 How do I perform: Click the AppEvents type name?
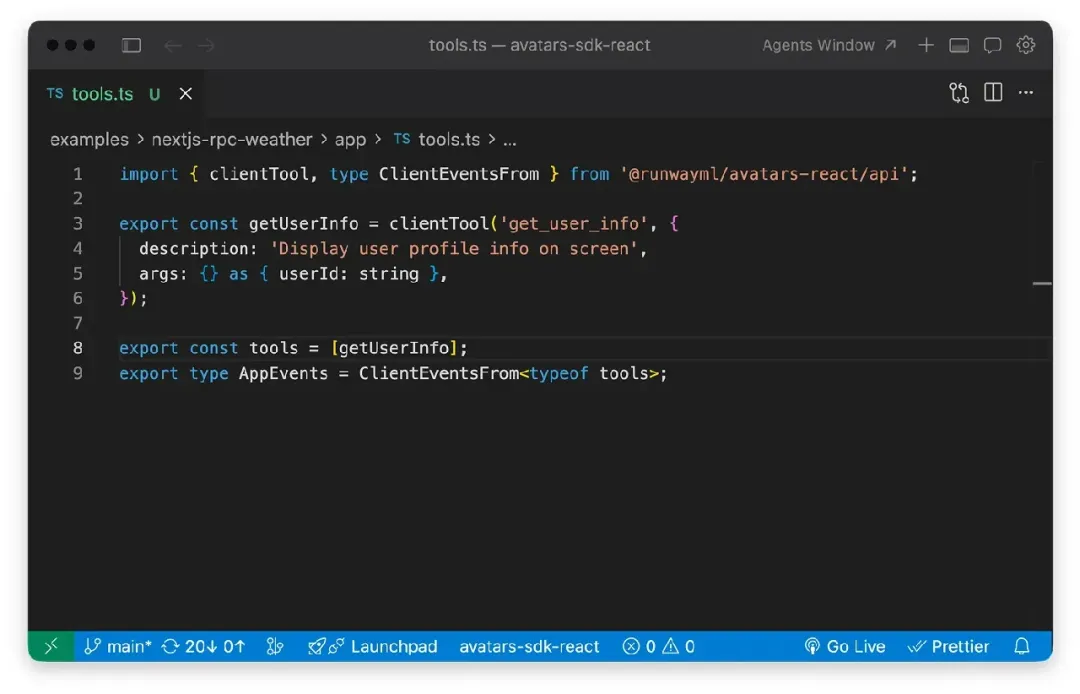coord(283,373)
